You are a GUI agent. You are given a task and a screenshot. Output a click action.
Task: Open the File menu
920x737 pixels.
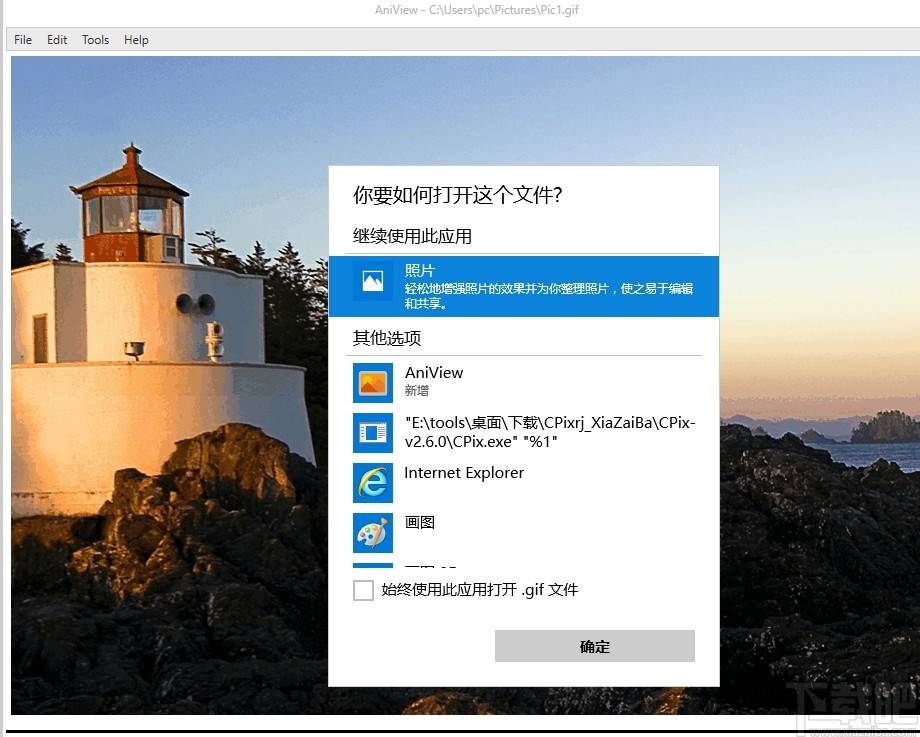22,39
